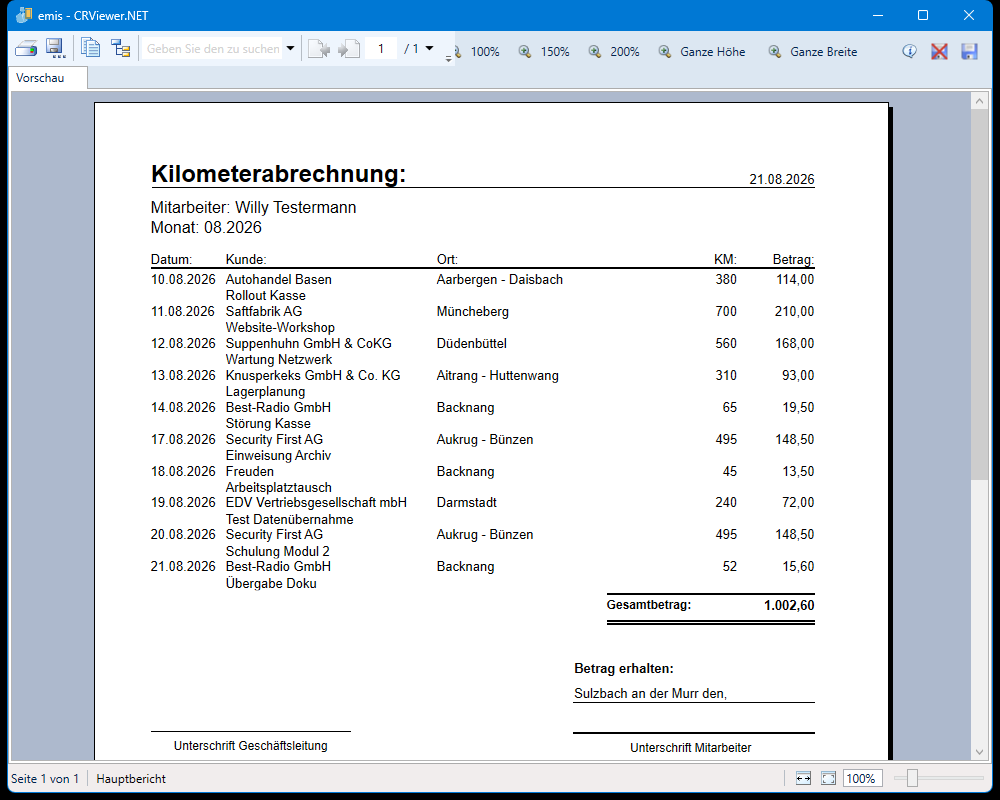This screenshot has height=800, width=1000.
Task: Click magnifier icon beside 200%
Action: point(594,52)
